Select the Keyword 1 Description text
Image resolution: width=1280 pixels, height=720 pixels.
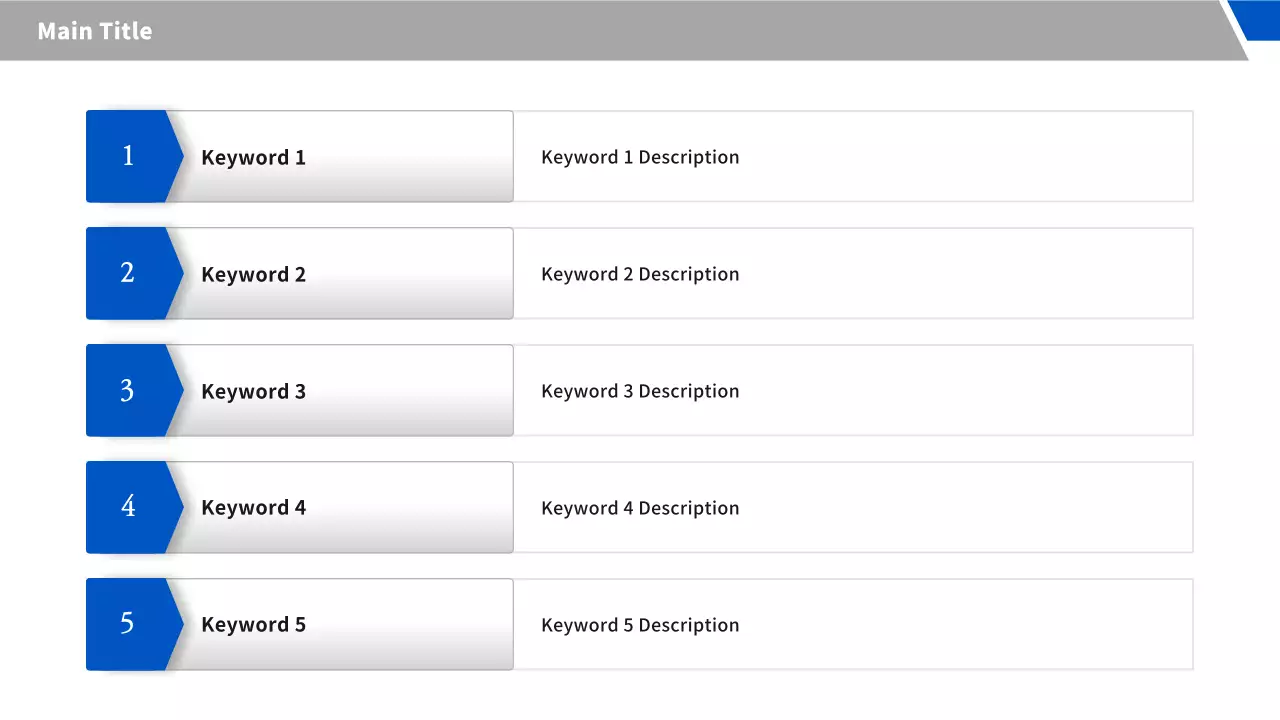click(x=640, y=157)
